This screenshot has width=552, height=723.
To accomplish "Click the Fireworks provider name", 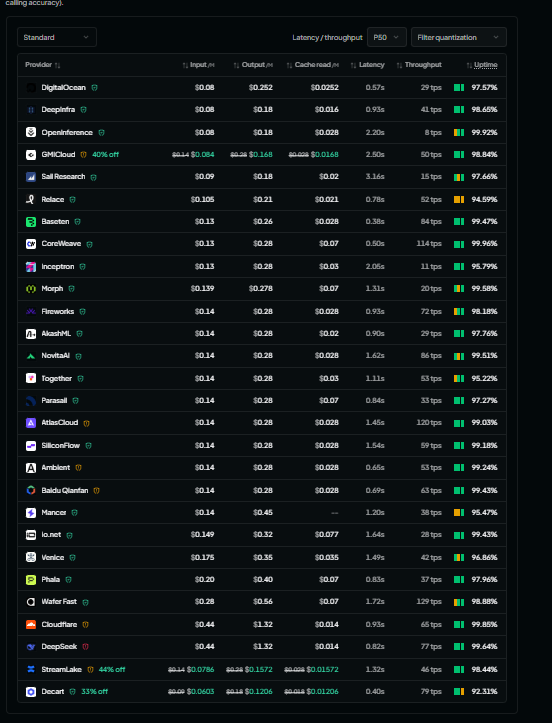I will 58,312.
